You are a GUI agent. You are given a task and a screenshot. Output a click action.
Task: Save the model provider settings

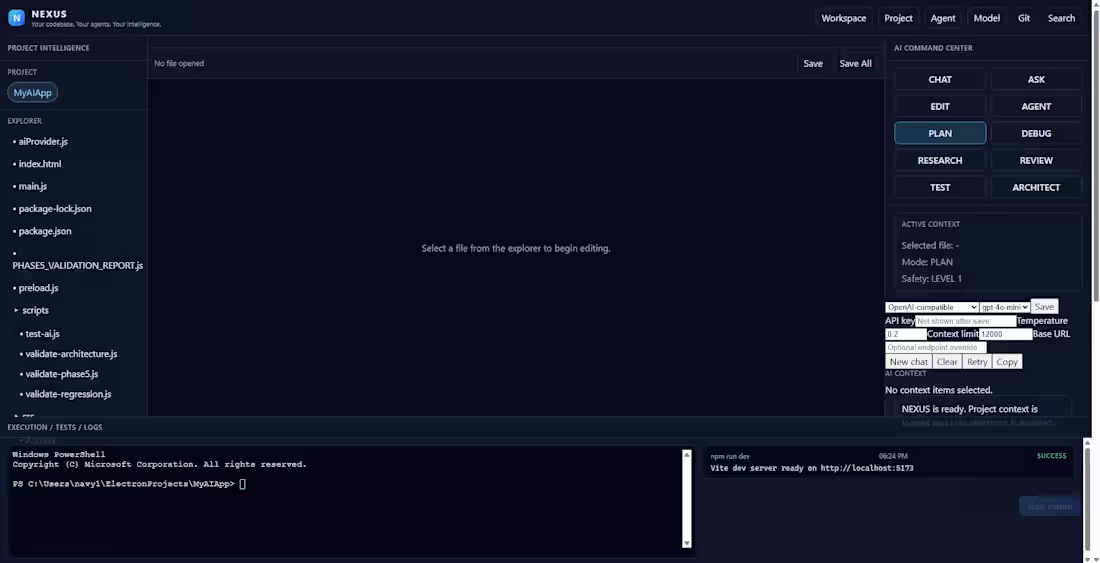[1044, 306]
